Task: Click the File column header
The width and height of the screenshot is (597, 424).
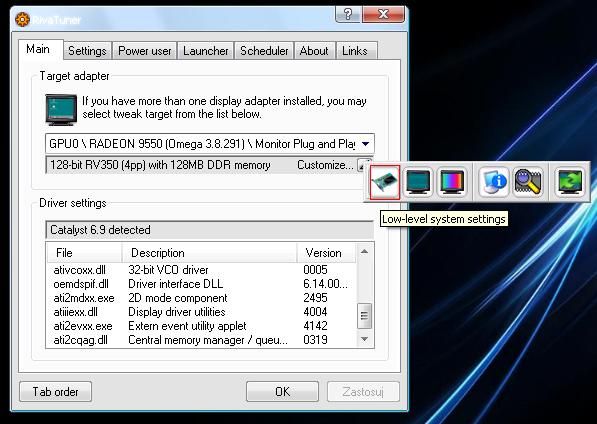Action: [85, 253]
